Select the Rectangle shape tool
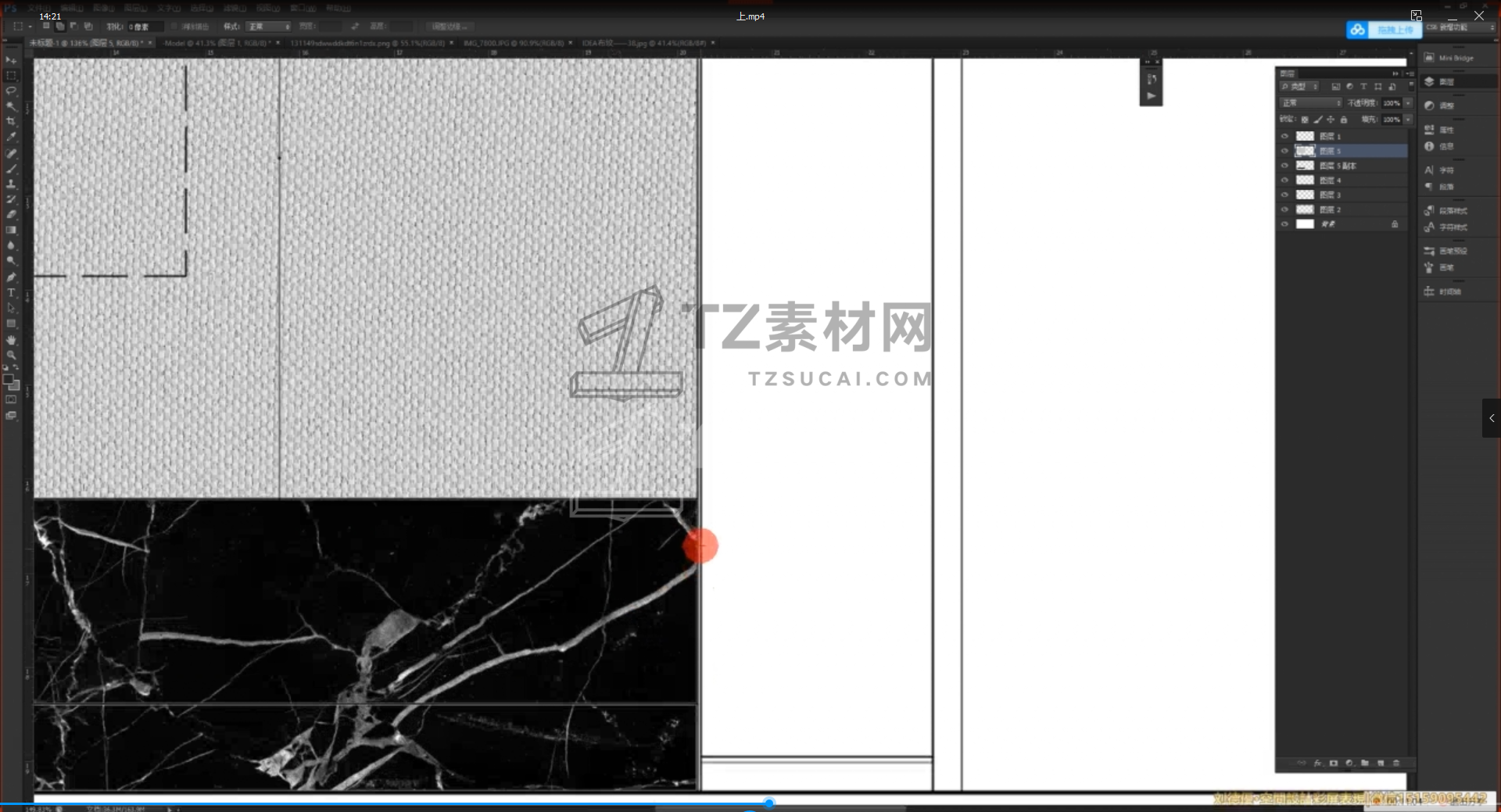Image resolution: width=1501 pixels, height=812 pixels. [11, 324]
